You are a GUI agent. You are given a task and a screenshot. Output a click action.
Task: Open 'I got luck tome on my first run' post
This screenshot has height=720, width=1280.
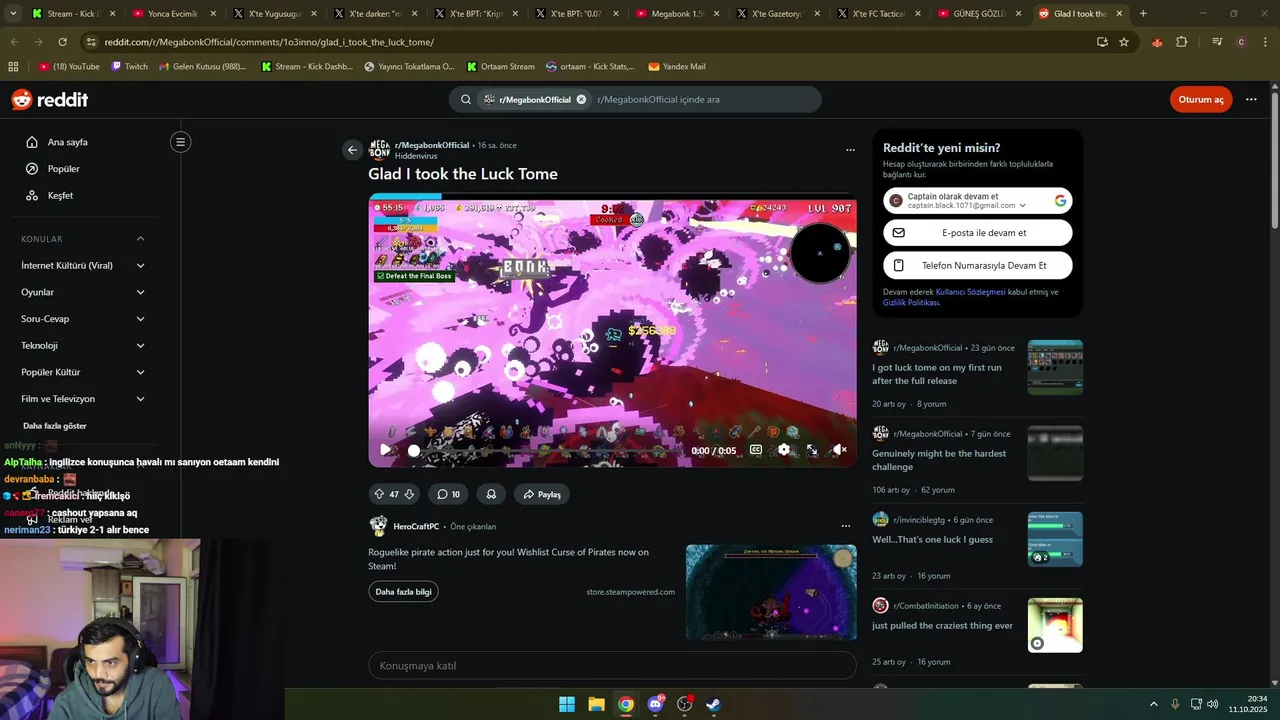[937, 374]
